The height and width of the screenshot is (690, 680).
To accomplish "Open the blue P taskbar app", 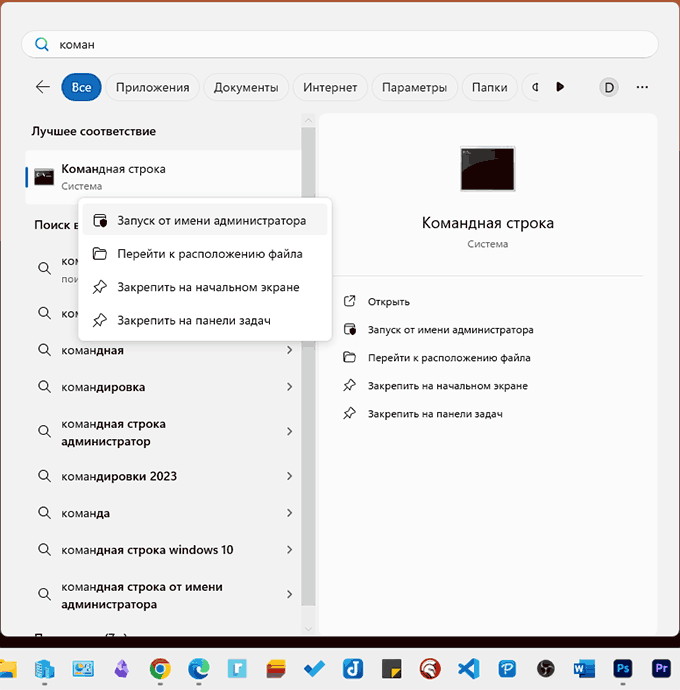I will click(x=507, y=669).
